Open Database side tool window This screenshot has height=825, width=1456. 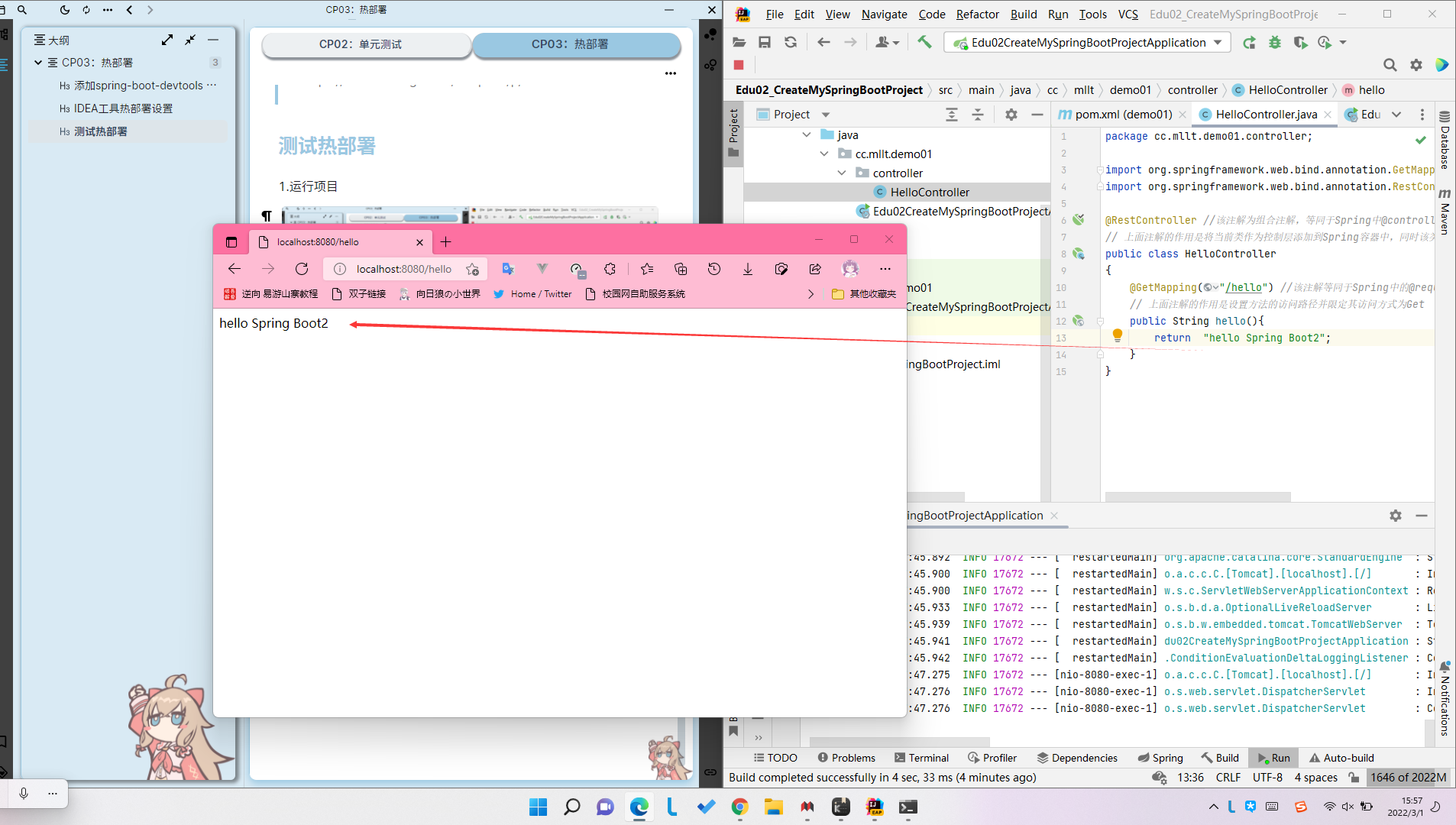(1445, 141)
